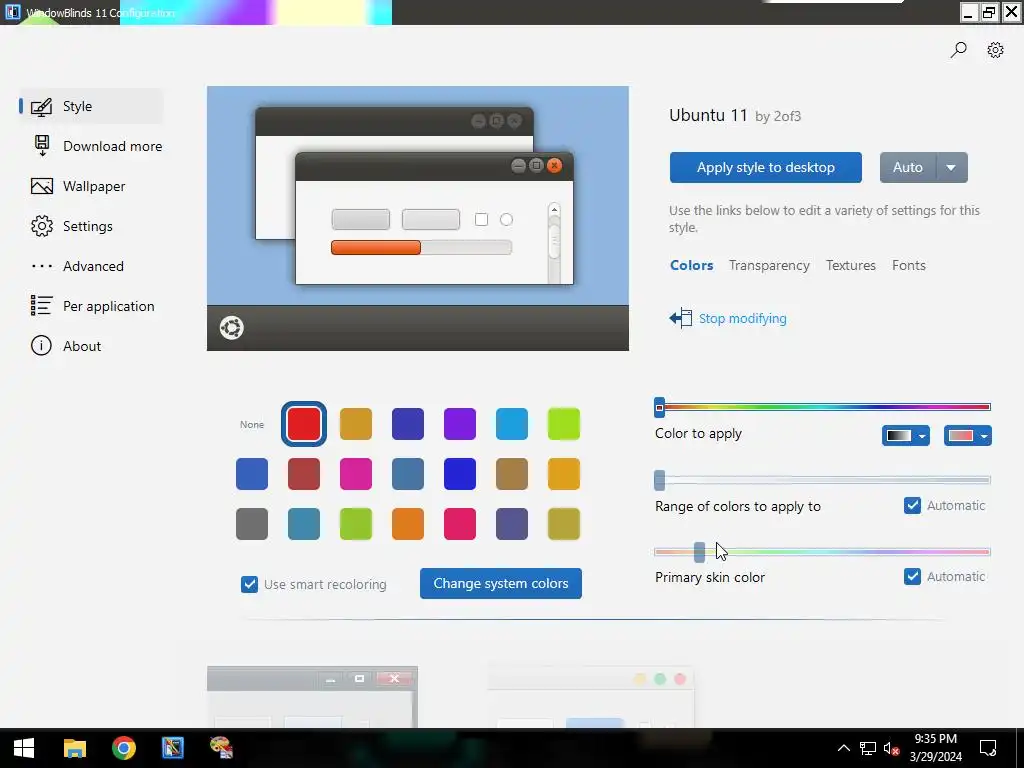Toggle Automatic for Range of colors
1024x768 pixels.
pos(912,505)
